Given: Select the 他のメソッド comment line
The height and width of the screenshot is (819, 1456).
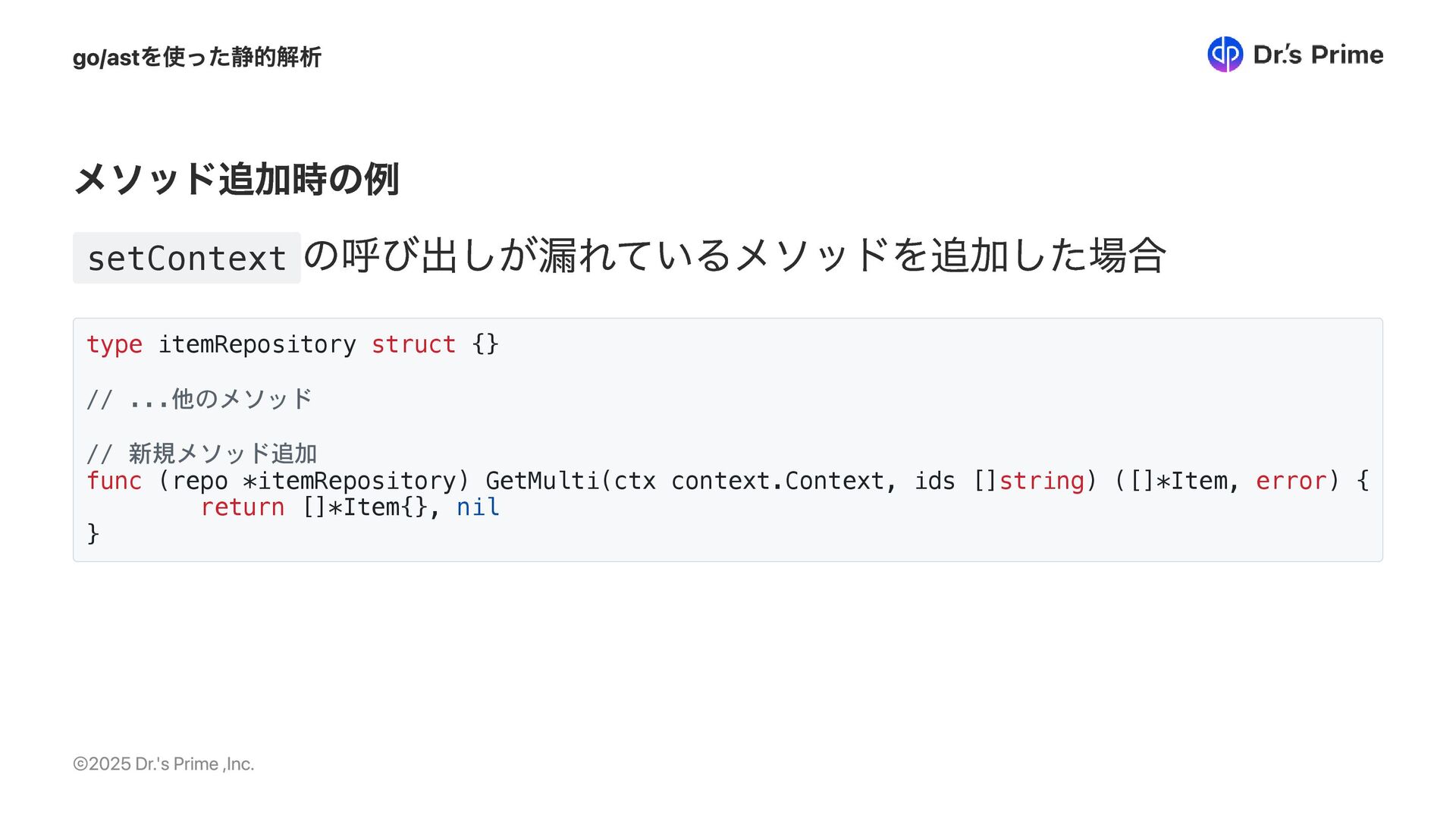Looking at the screenshot, I should click(199, 399).
